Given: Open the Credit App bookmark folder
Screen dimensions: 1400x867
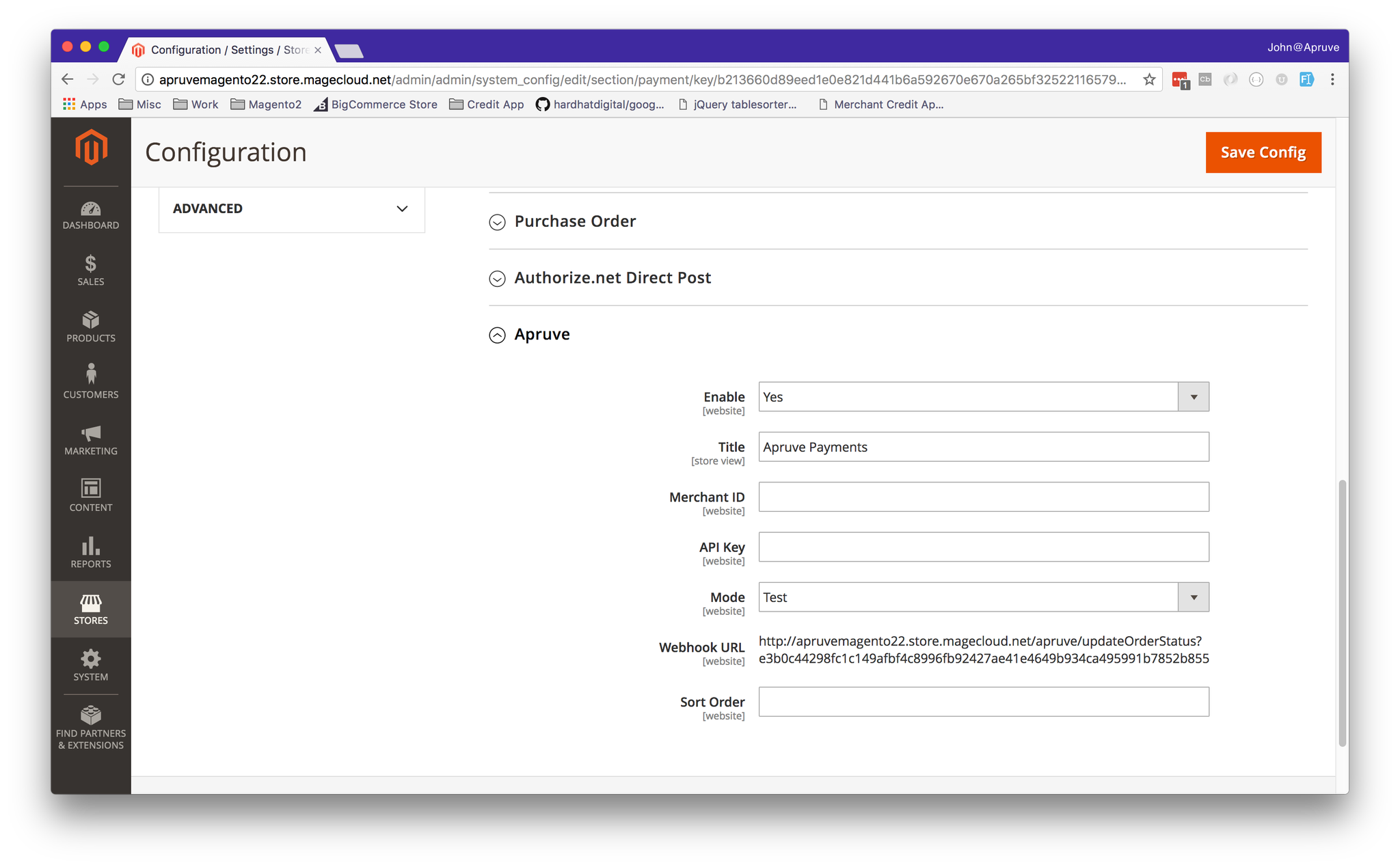Looking at the screenshot, I should [x=486, y=105].
